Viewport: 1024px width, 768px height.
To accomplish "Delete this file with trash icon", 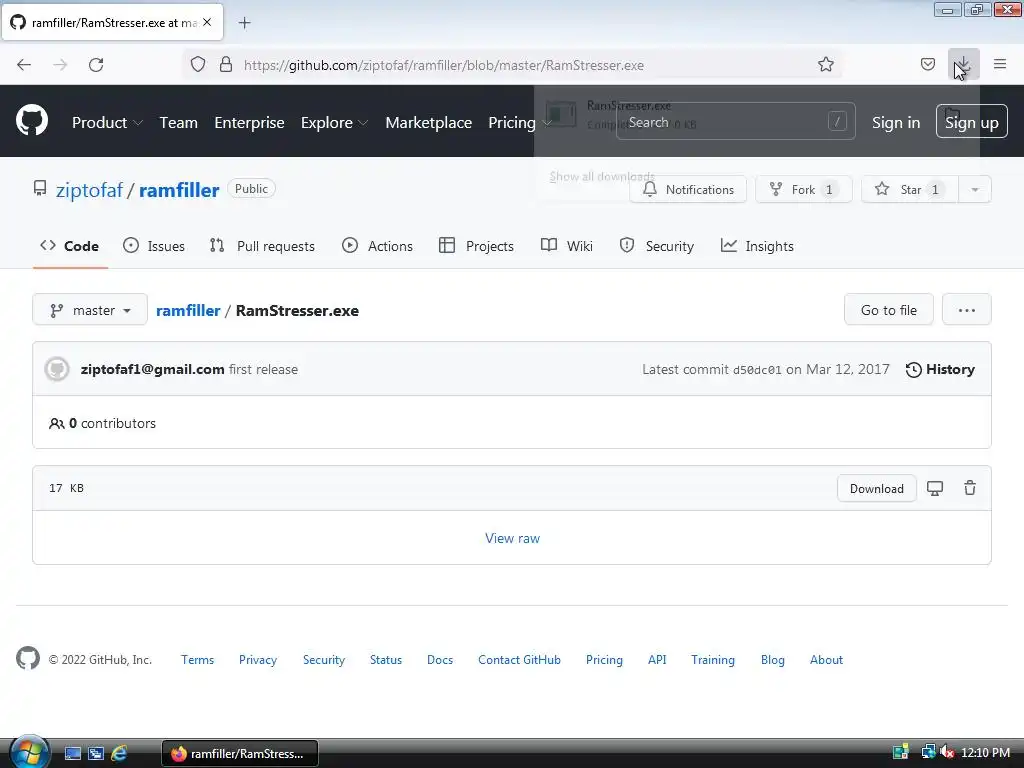I will (x=970, y=488).
